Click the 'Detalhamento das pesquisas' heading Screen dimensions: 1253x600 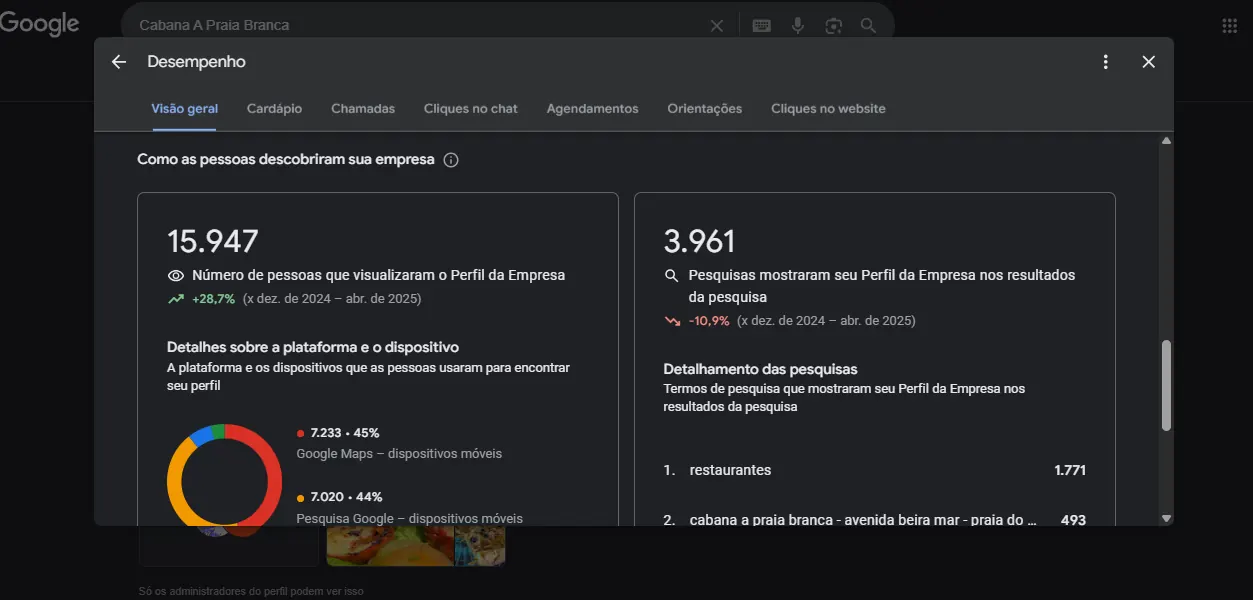click(761, 369)
